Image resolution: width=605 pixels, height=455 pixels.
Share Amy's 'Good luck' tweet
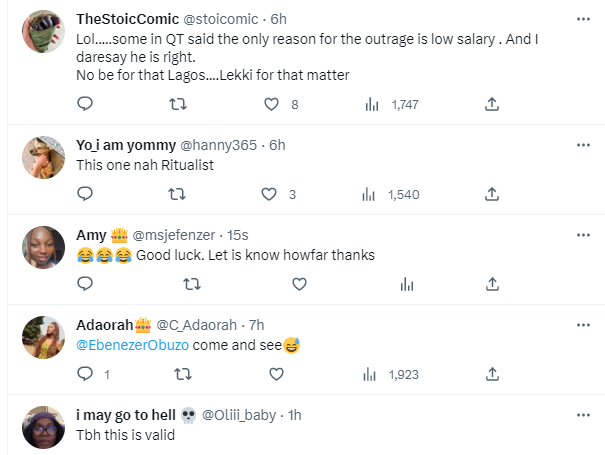click(x=492, y=284)
